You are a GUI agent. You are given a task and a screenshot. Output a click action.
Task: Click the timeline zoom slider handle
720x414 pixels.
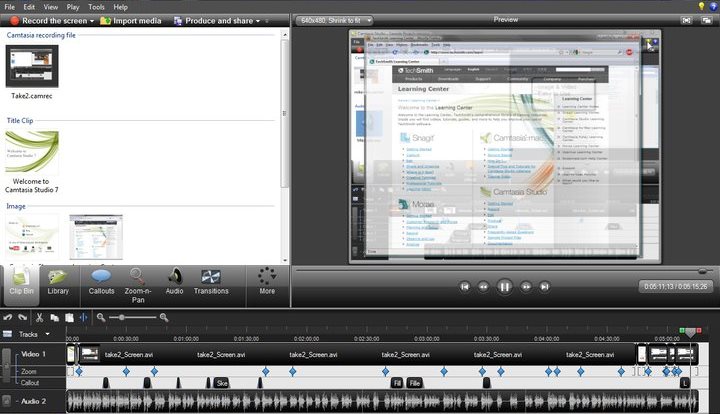pos(121,317)
